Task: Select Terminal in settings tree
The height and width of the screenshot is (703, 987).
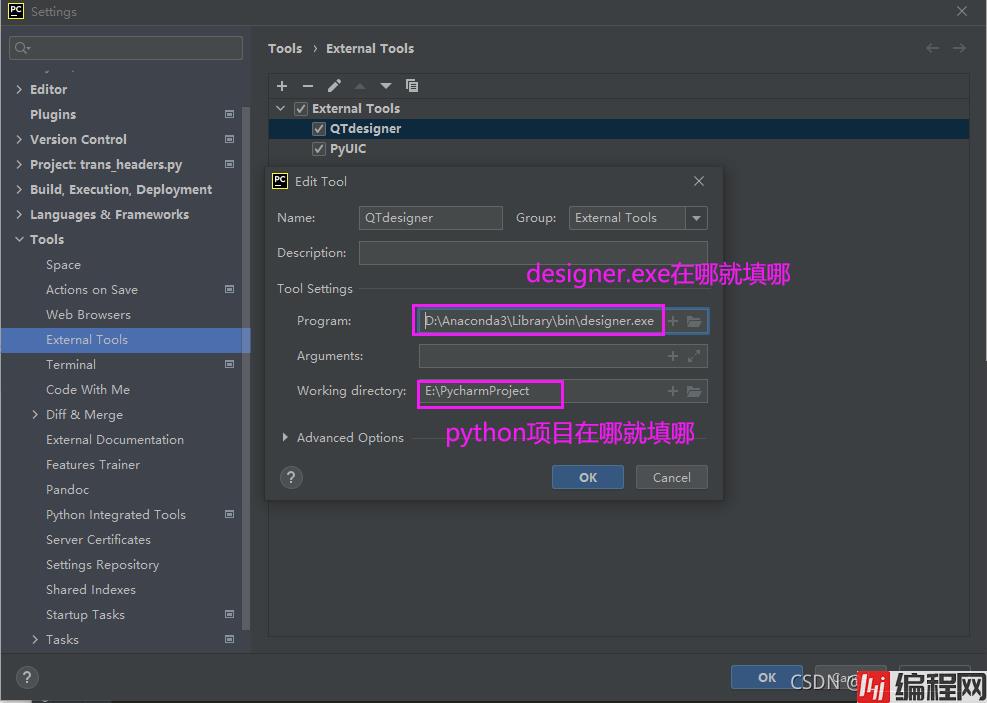Action: tap(71, 365)
